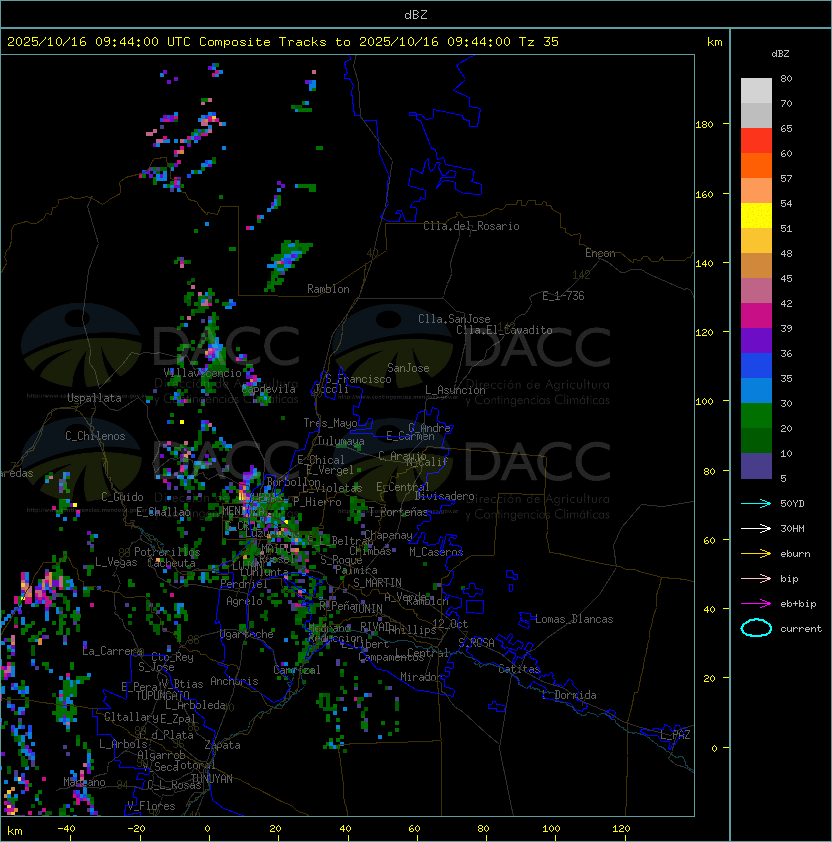Viewport: 832px width, 842px height.
Task: Click the 'Ugarteche' place label
Action: tap(247, 634)
